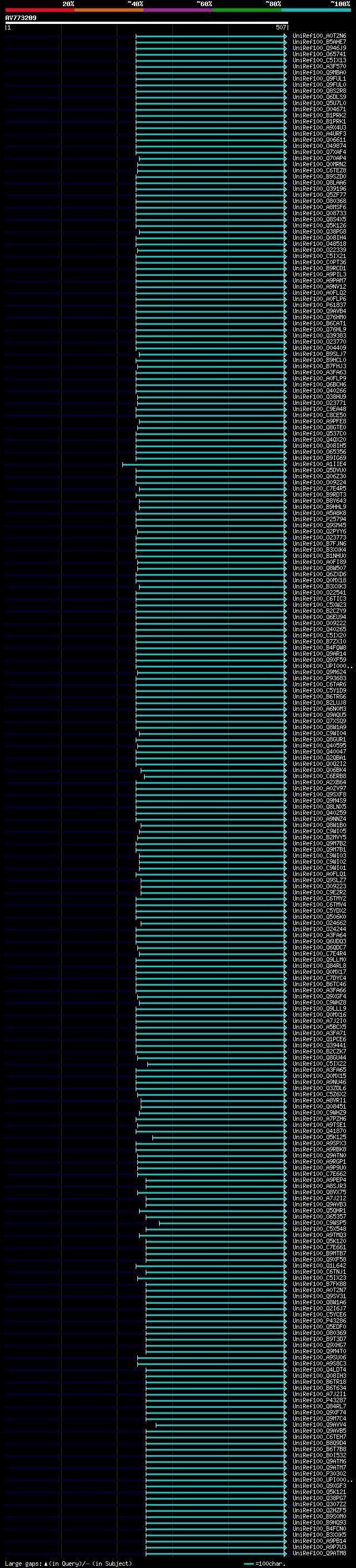Open hit UniRef100_Q946J9

tap(319, 49)
